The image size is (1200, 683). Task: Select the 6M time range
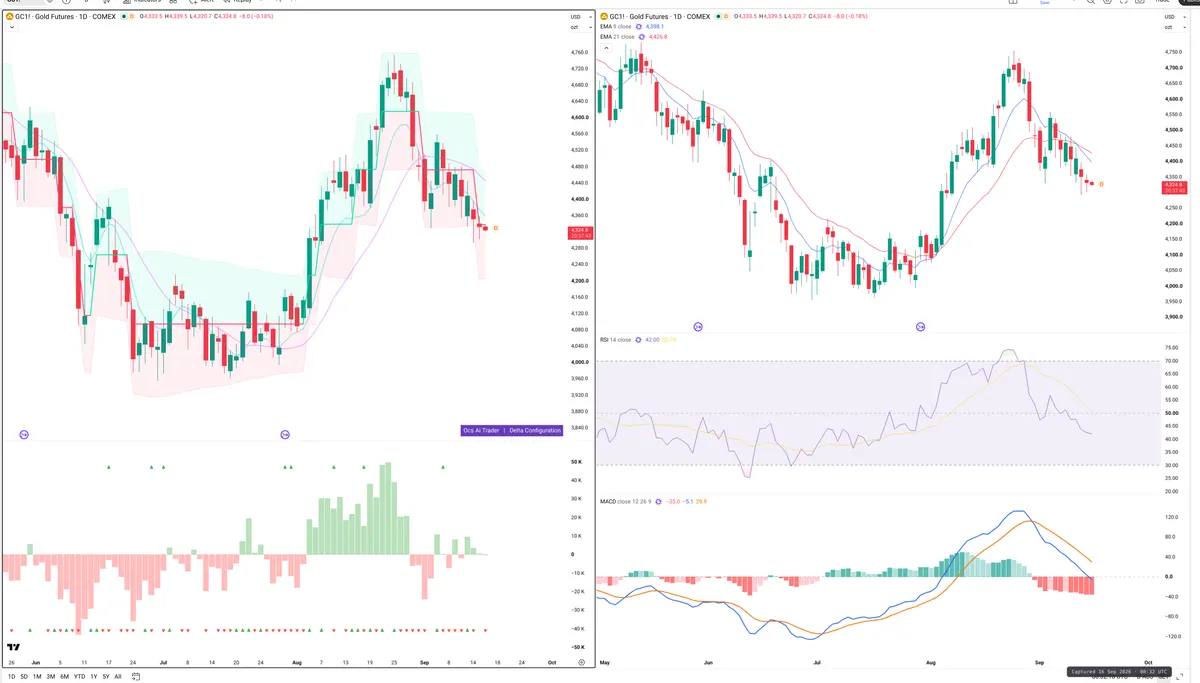65,676
